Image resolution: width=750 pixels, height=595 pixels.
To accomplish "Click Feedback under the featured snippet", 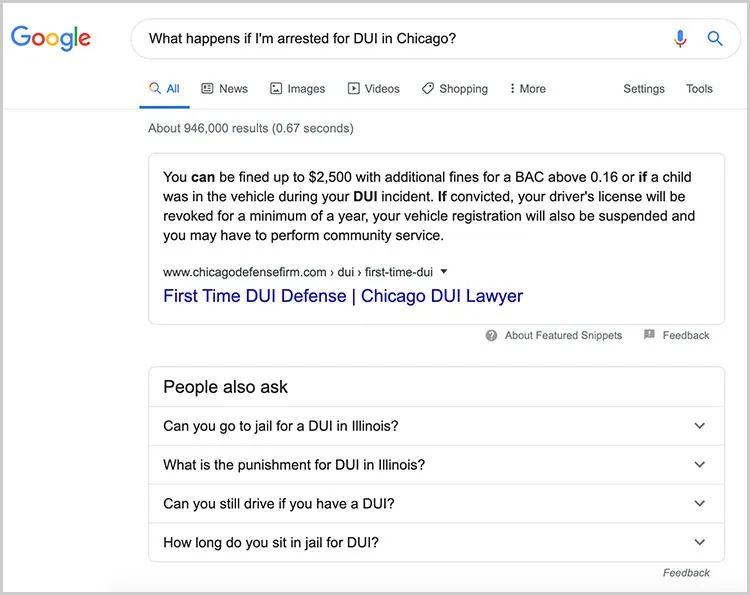I will 685,335.
